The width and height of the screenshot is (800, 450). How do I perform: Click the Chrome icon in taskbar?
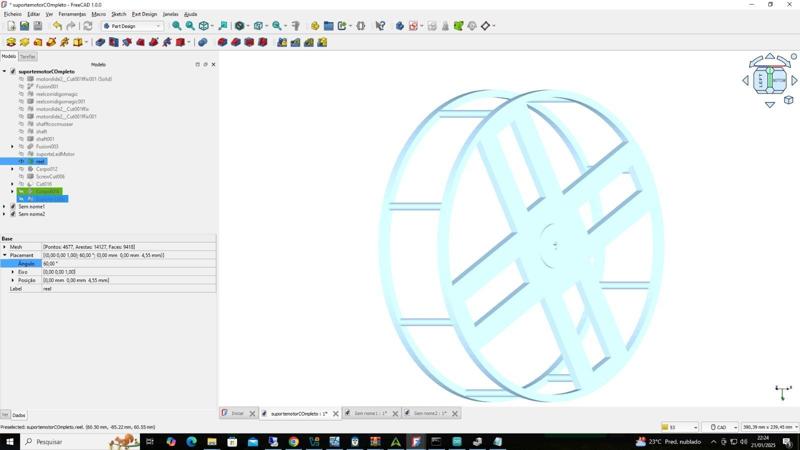click(x=293, y=442)
